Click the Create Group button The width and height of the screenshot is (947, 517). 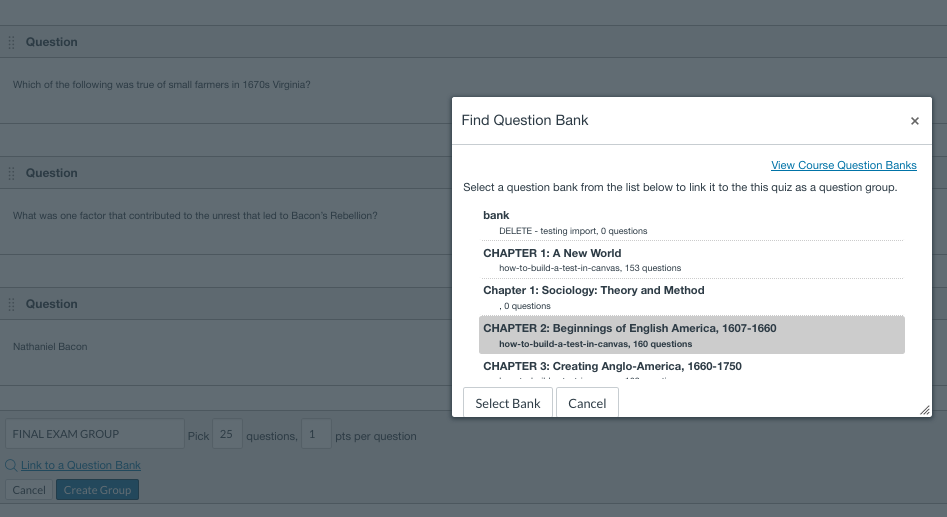(x=97, y=490)
